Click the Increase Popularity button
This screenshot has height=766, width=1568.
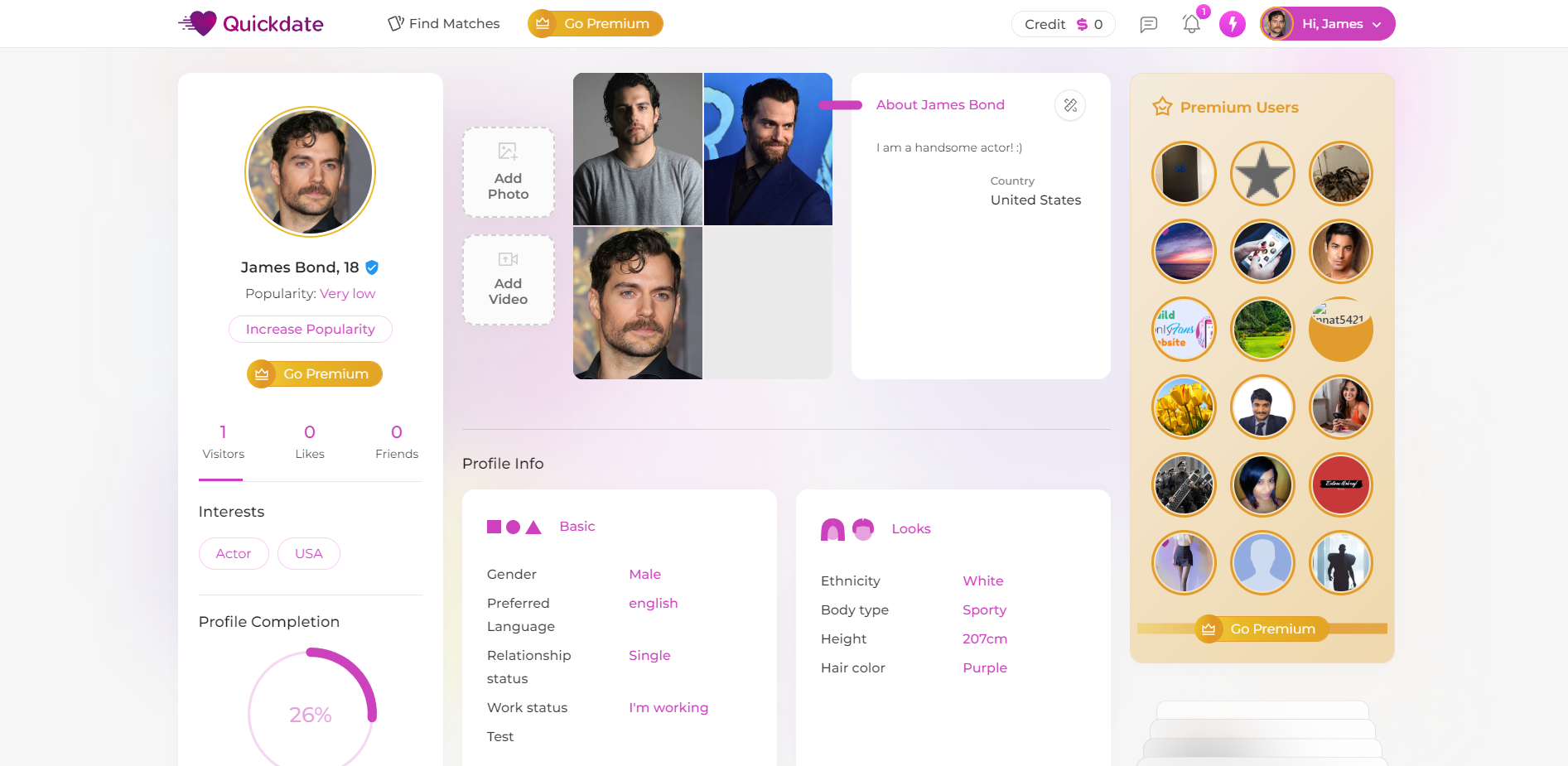point(311,329)
